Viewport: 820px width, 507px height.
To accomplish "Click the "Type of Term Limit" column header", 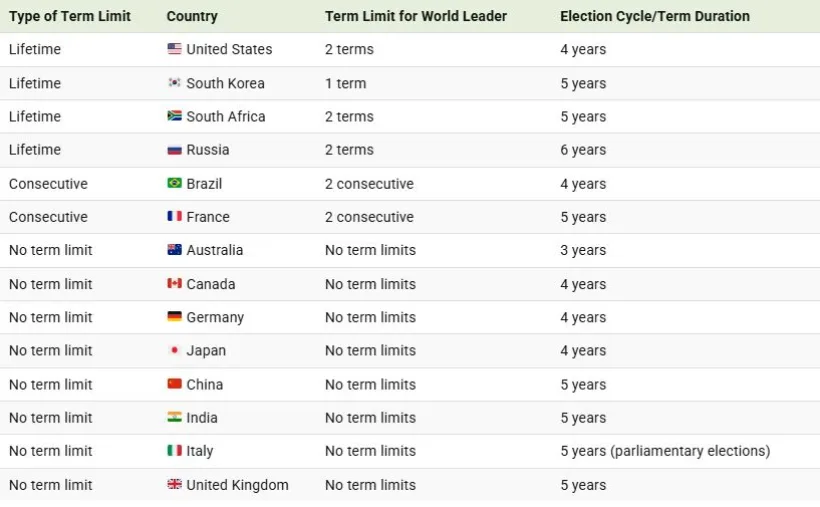I will [70, 16].
